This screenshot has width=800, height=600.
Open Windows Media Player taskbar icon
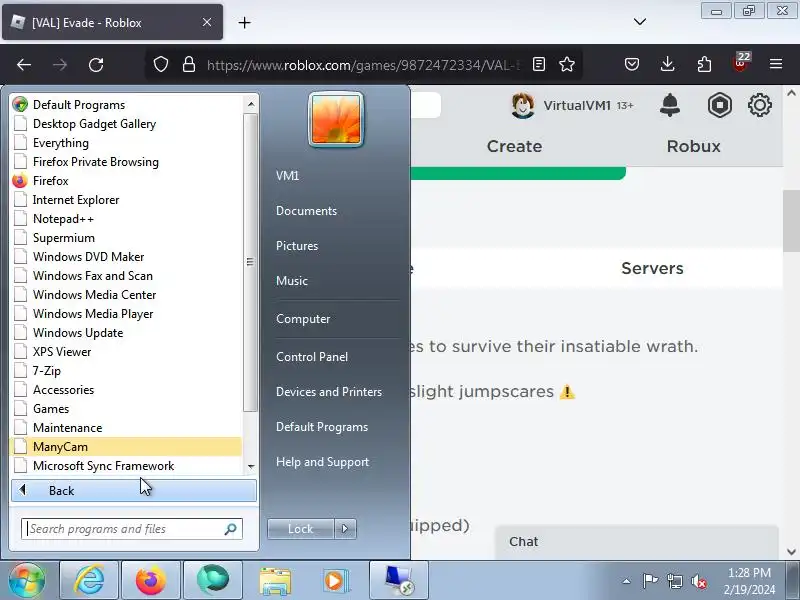point(336,580)
